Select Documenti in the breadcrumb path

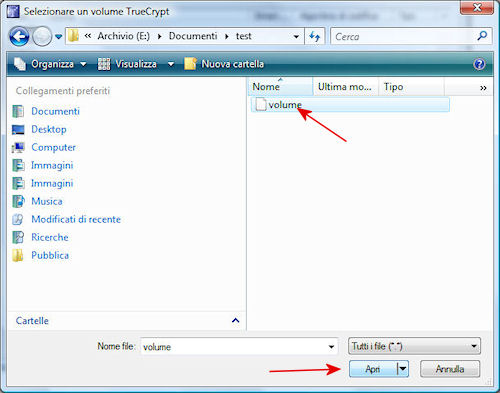pos(193,36)
